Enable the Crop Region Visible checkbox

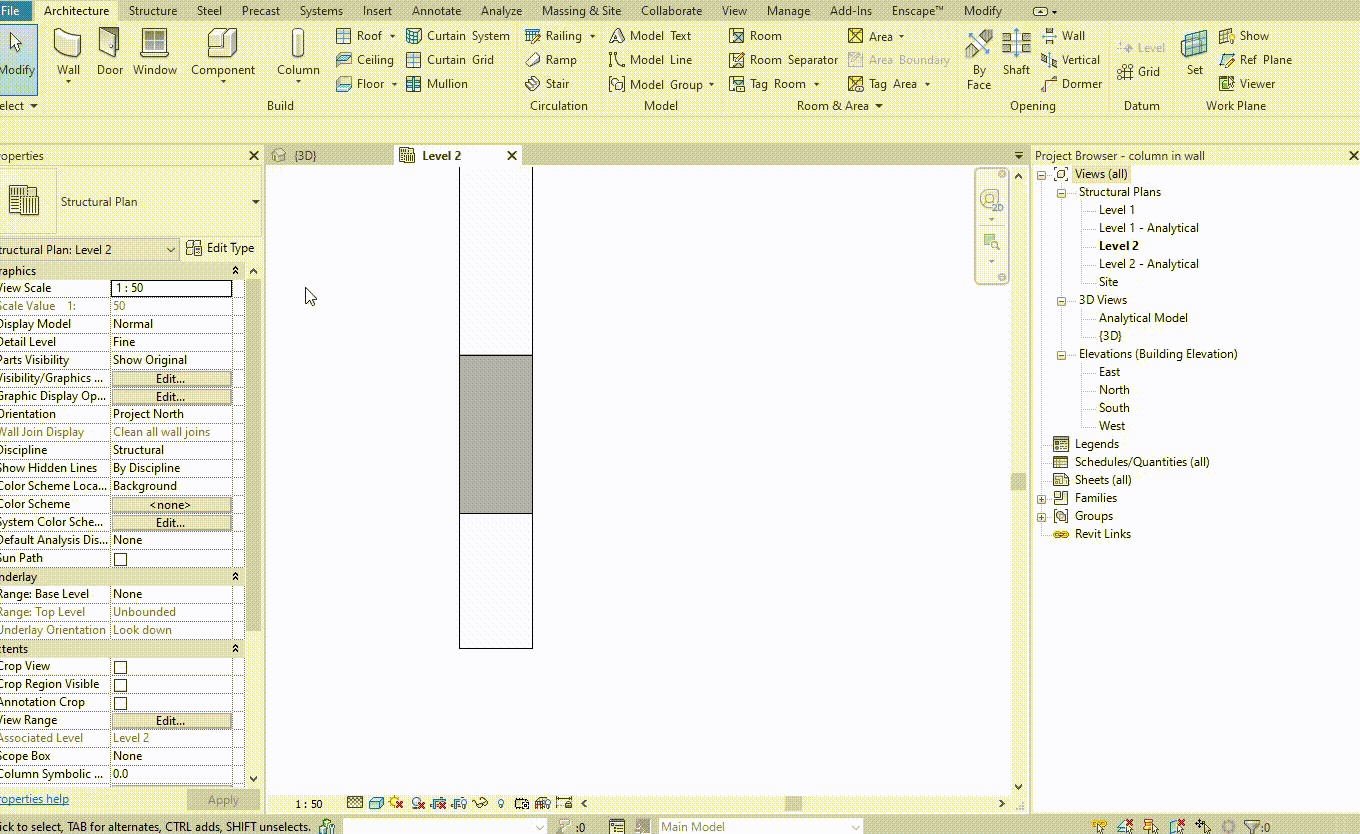click(120, 685)
